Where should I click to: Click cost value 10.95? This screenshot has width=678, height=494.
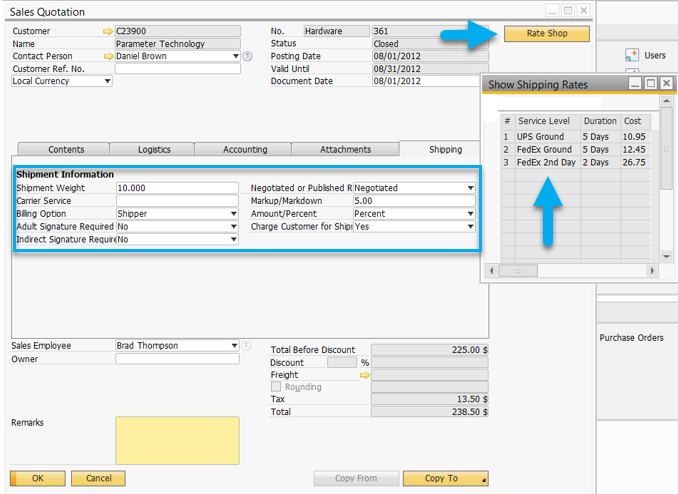point(634,137)
